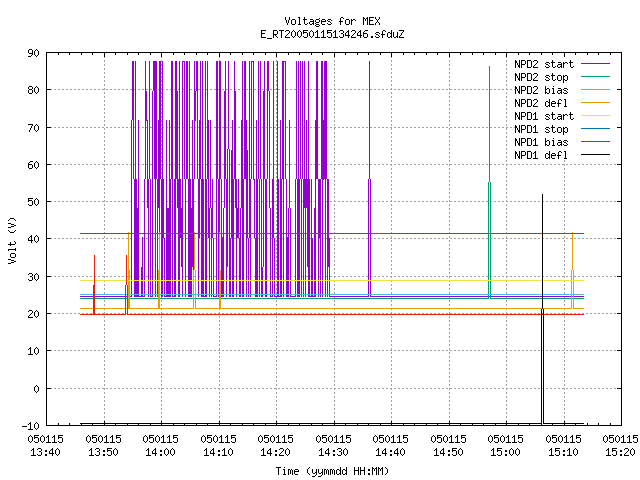Select the 'NPD2 bias' legend label
Image resolution: width=640 pixels, height=480 pixels.
pos(541,90)
